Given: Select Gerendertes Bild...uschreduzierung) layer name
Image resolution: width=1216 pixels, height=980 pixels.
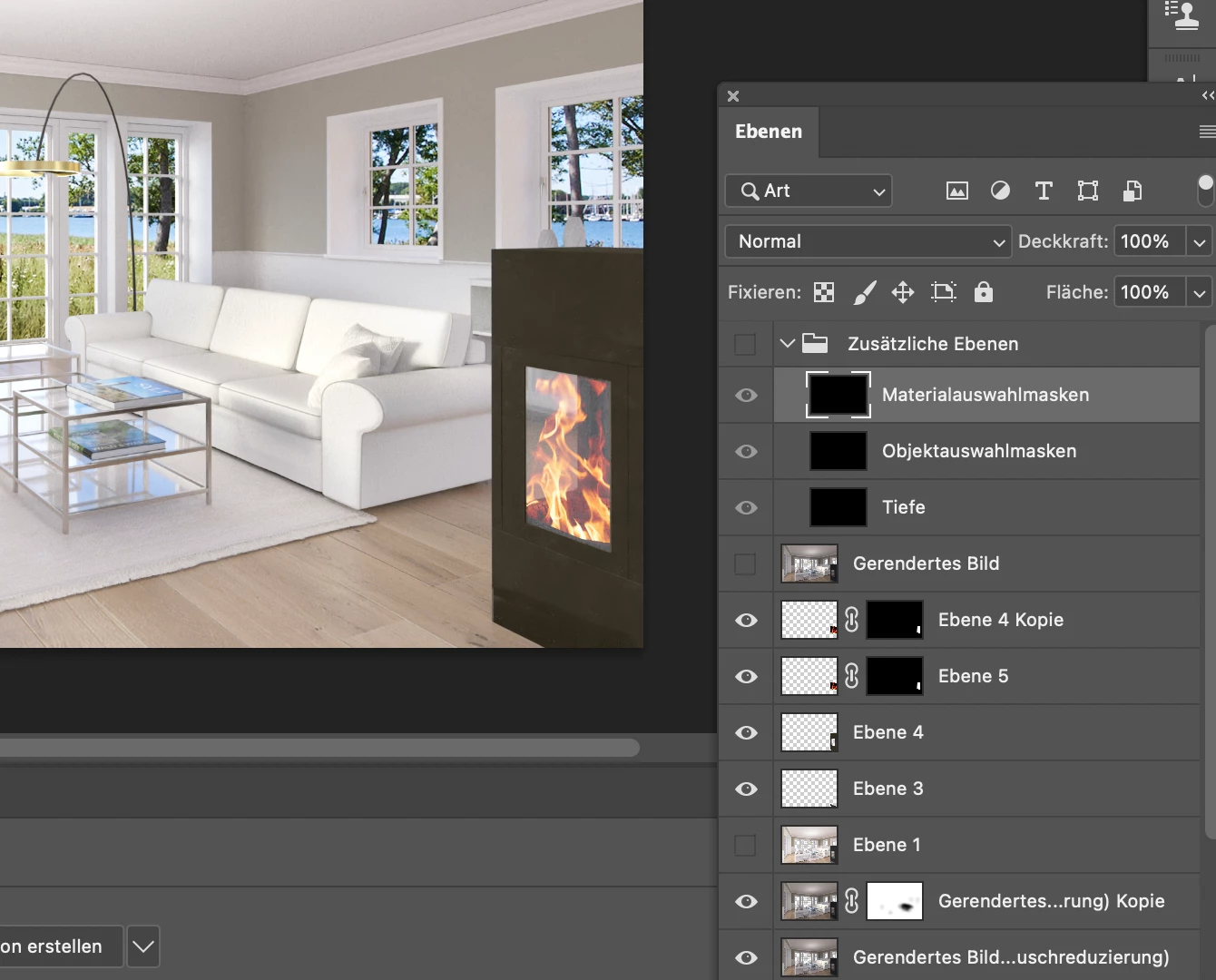Looking at the screenshot, I should pyautogui.click(x=1011, y=957).
